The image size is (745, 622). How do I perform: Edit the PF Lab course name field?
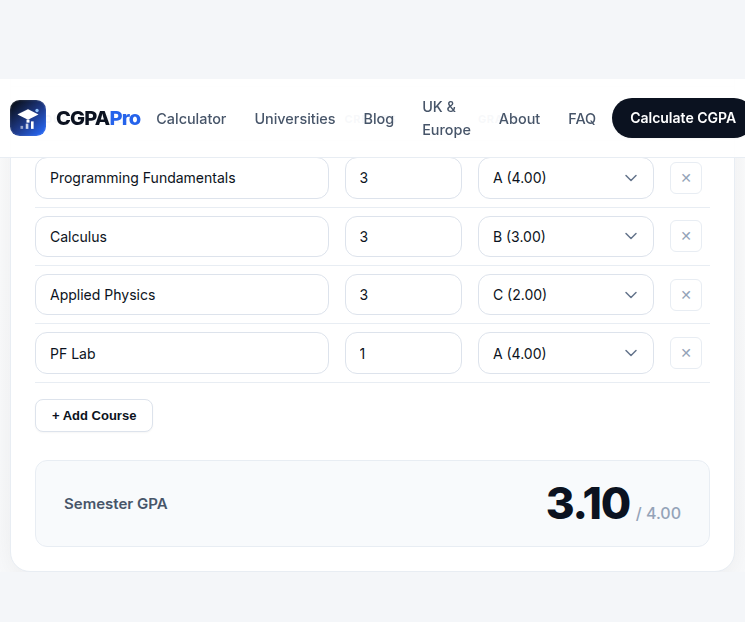(x=182, y=353)
